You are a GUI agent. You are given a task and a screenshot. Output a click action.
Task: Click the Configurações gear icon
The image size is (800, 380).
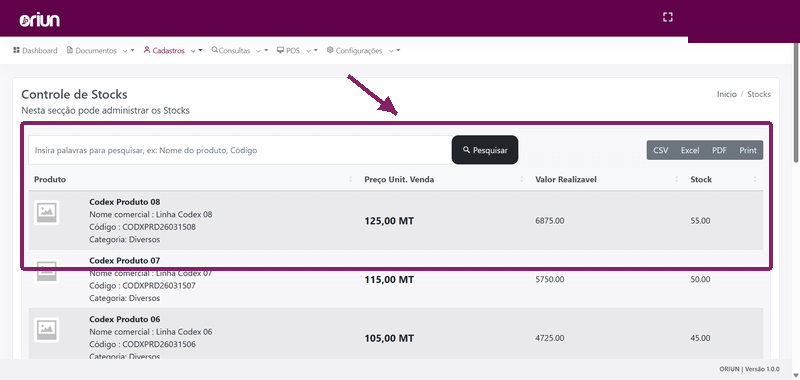point(330,50)
